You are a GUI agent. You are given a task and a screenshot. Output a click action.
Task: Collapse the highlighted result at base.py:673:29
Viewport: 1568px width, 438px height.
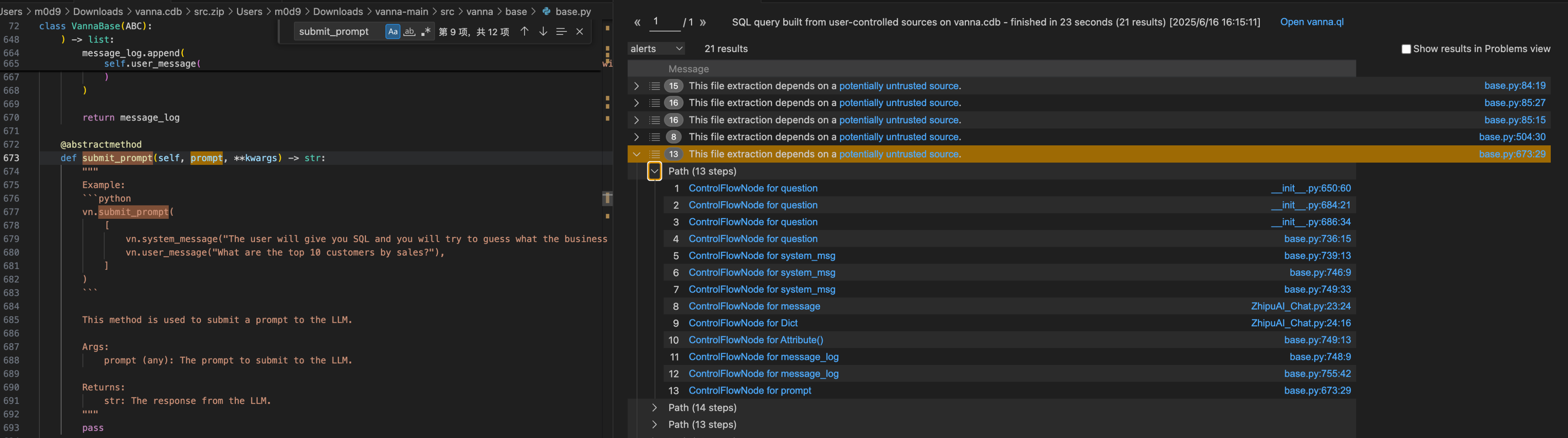tap(636, 154)
